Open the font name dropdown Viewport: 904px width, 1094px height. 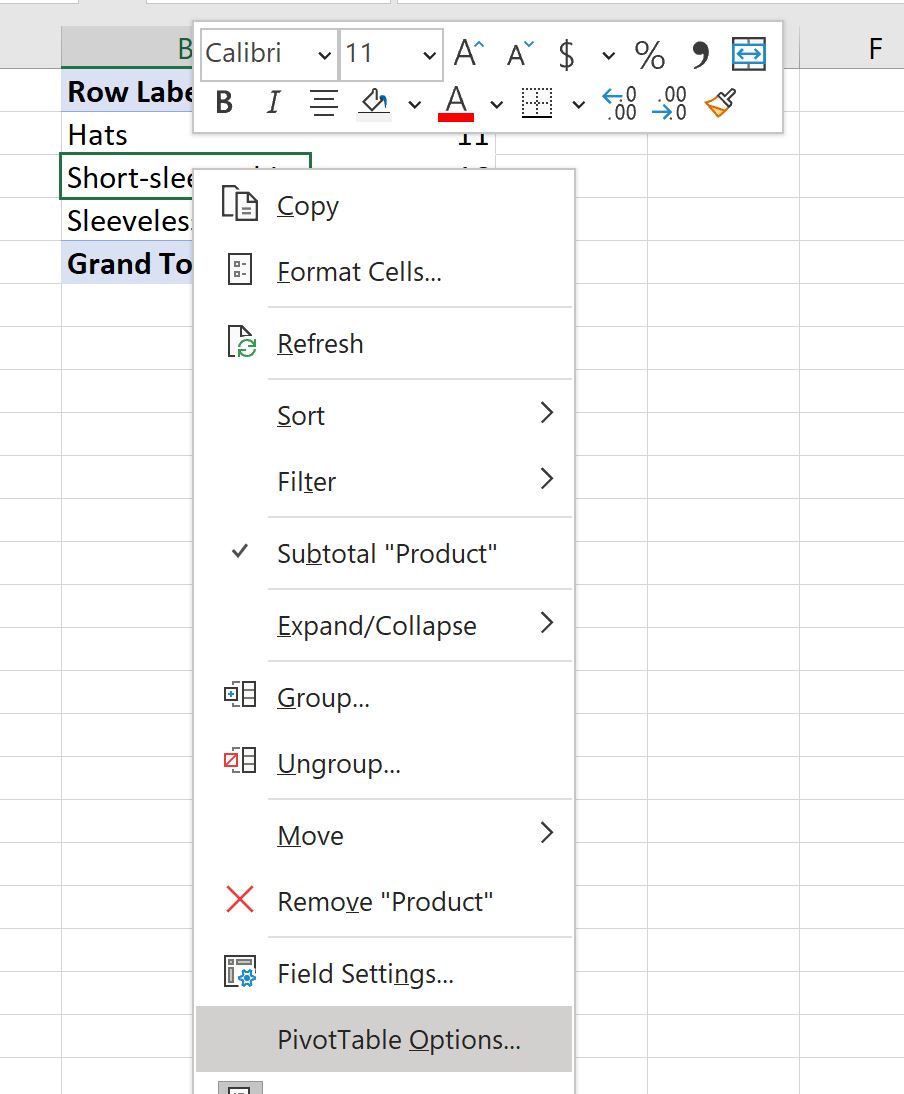point(327,55)
